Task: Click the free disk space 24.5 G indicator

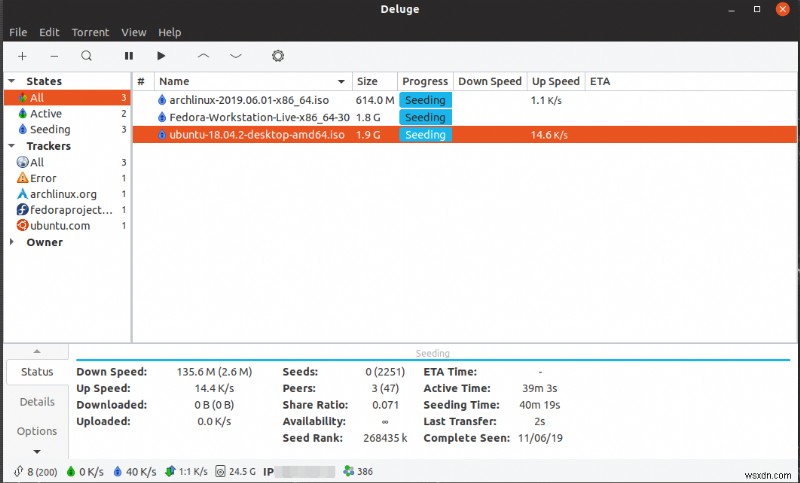Action: 235,472
